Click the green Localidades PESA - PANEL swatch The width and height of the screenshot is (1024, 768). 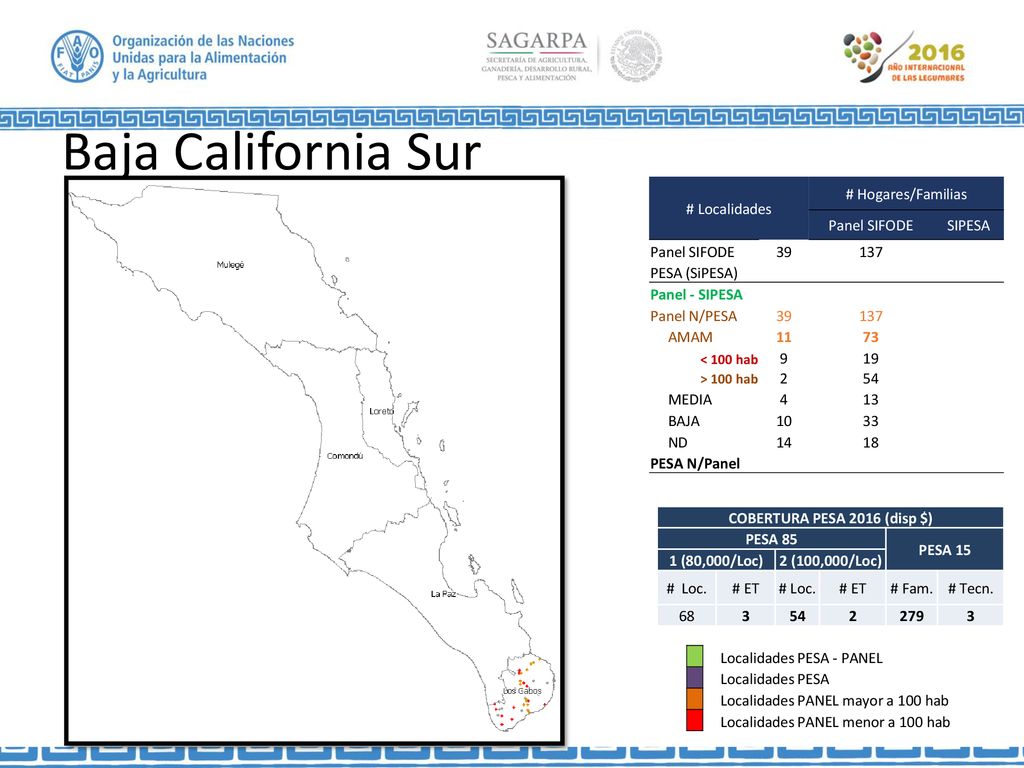[x=694, y=656]
